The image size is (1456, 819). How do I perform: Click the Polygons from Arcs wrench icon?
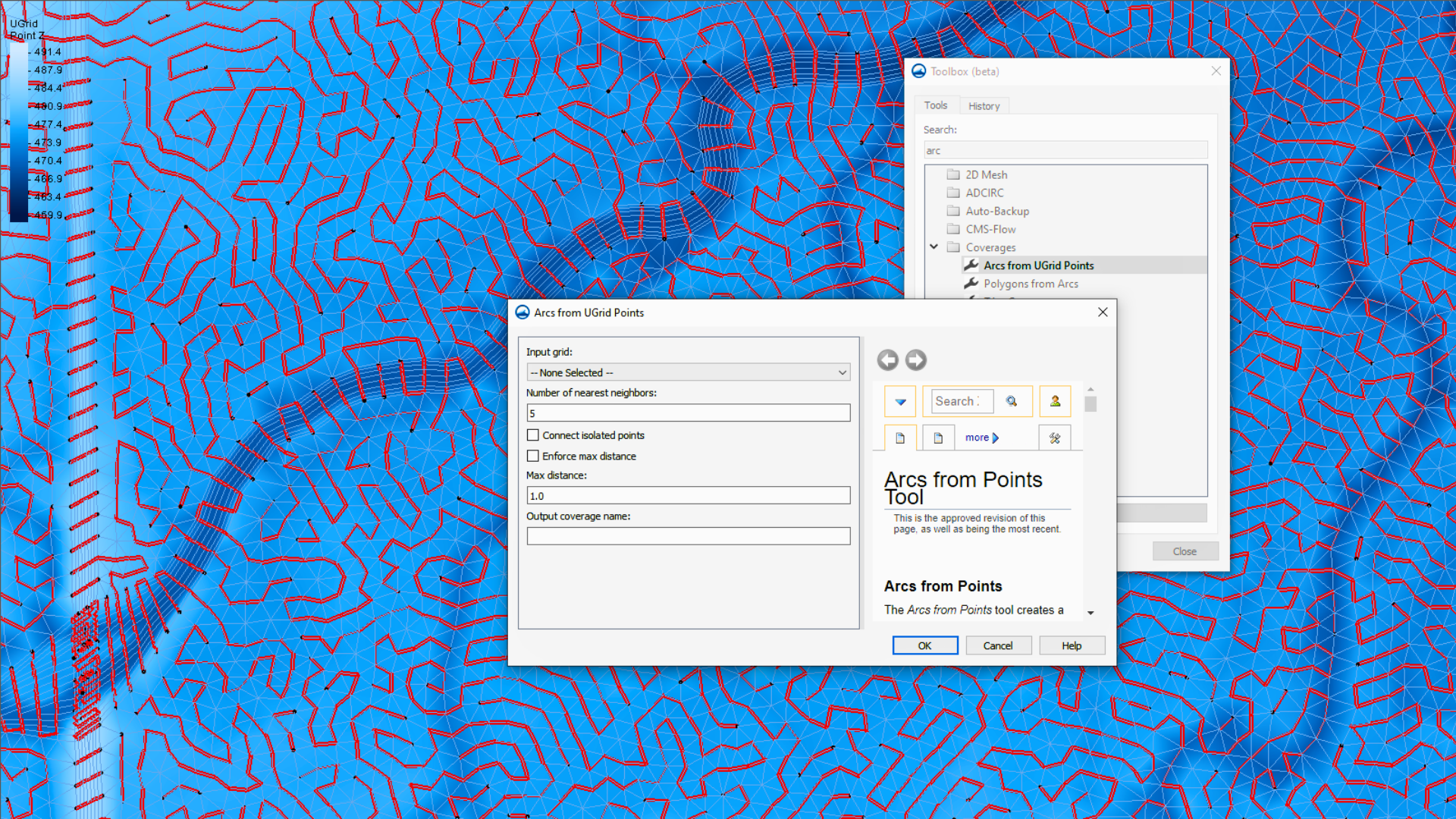pos(971,283)
